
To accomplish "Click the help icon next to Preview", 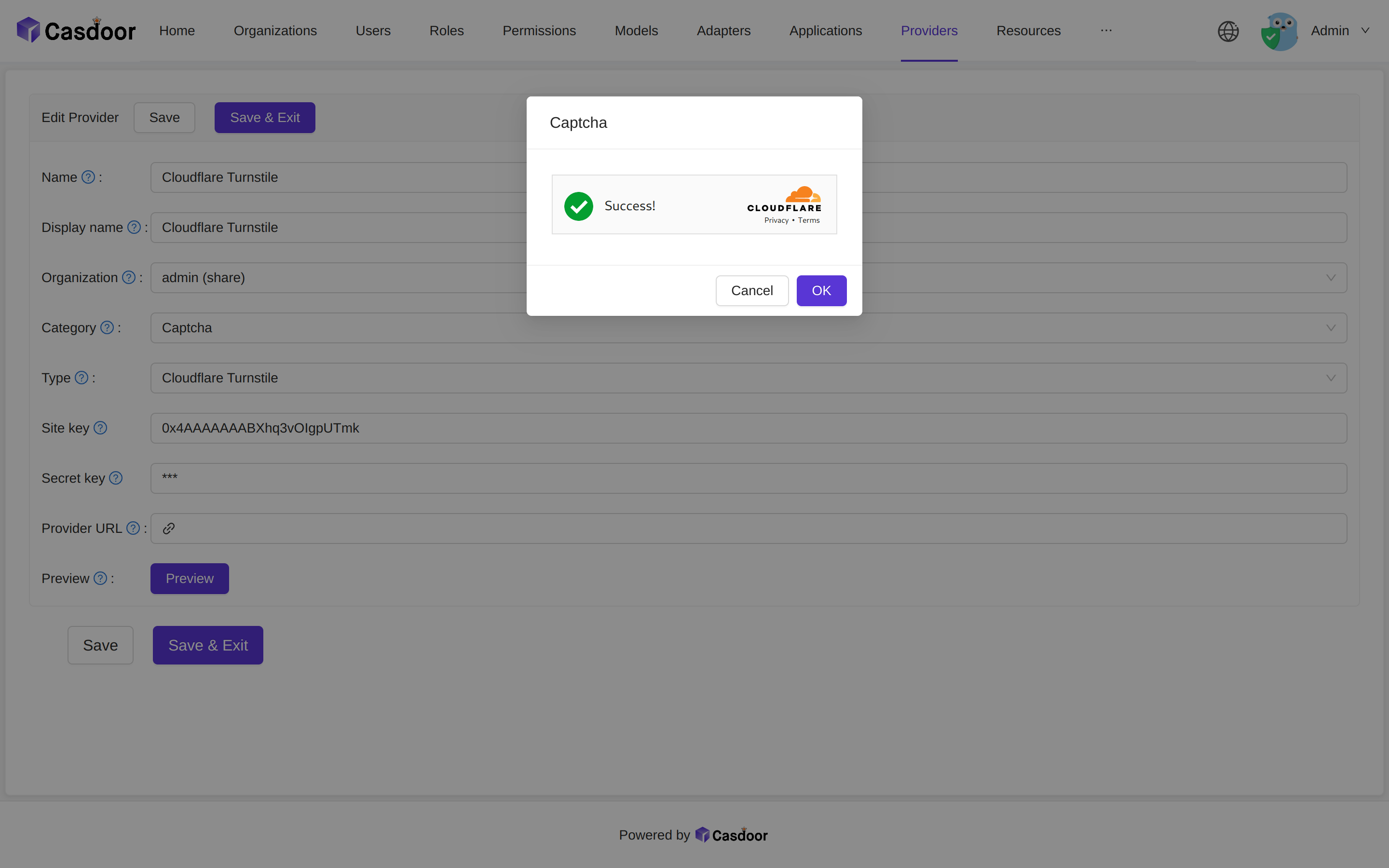I will pos(101,579).
